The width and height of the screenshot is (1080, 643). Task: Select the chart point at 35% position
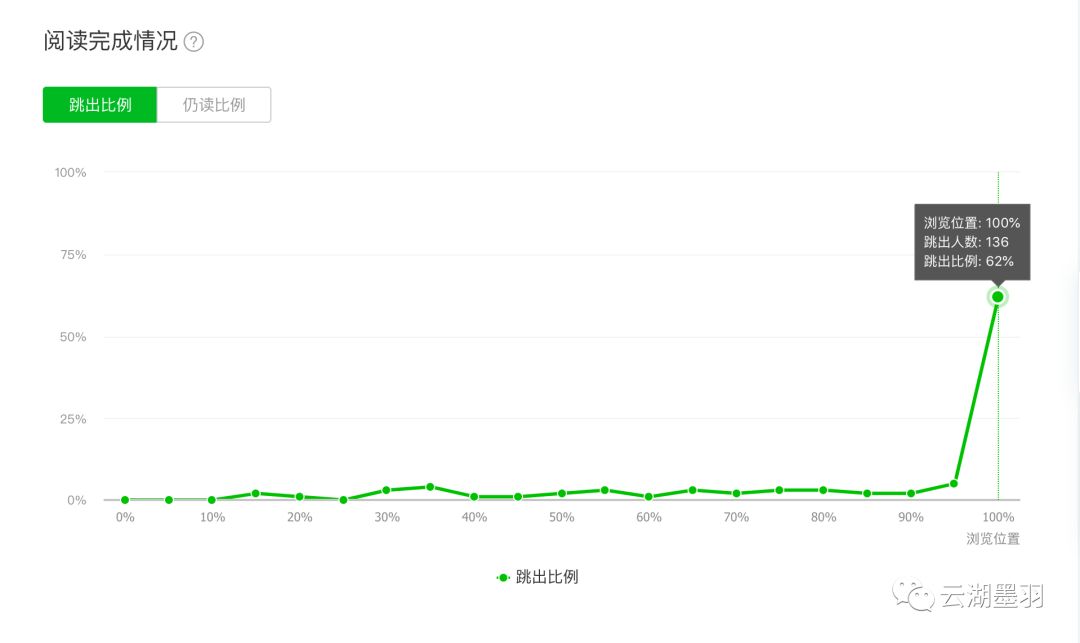[430, 487]
